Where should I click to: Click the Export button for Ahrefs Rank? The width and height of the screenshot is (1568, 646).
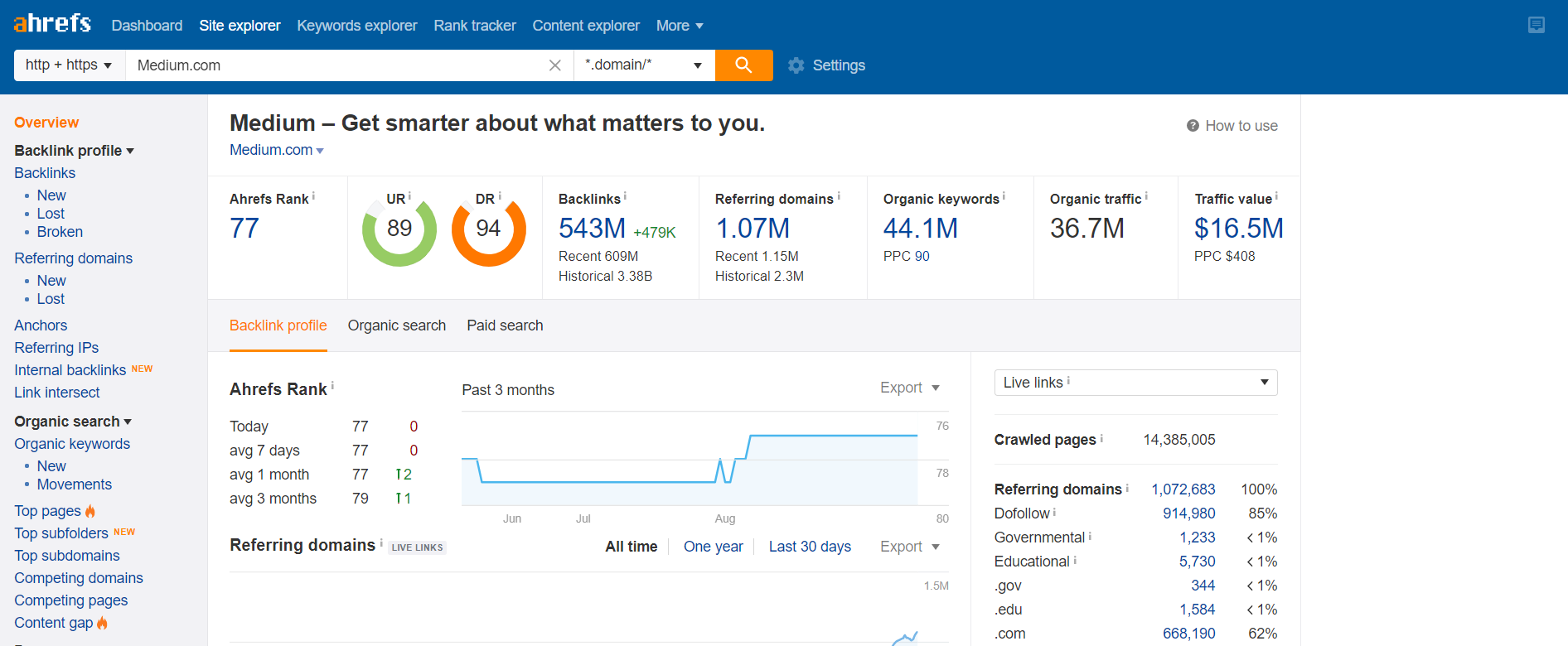point(909,388)
